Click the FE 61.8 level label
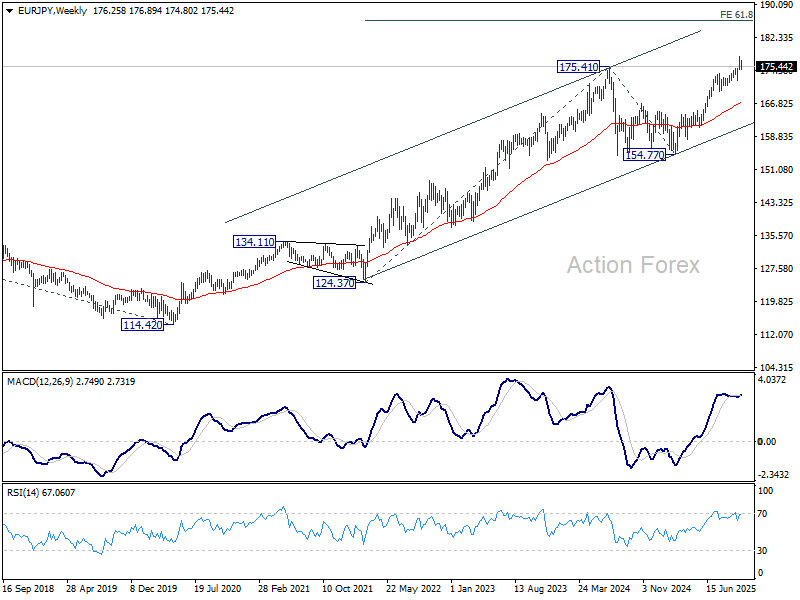 click(736, 15)
